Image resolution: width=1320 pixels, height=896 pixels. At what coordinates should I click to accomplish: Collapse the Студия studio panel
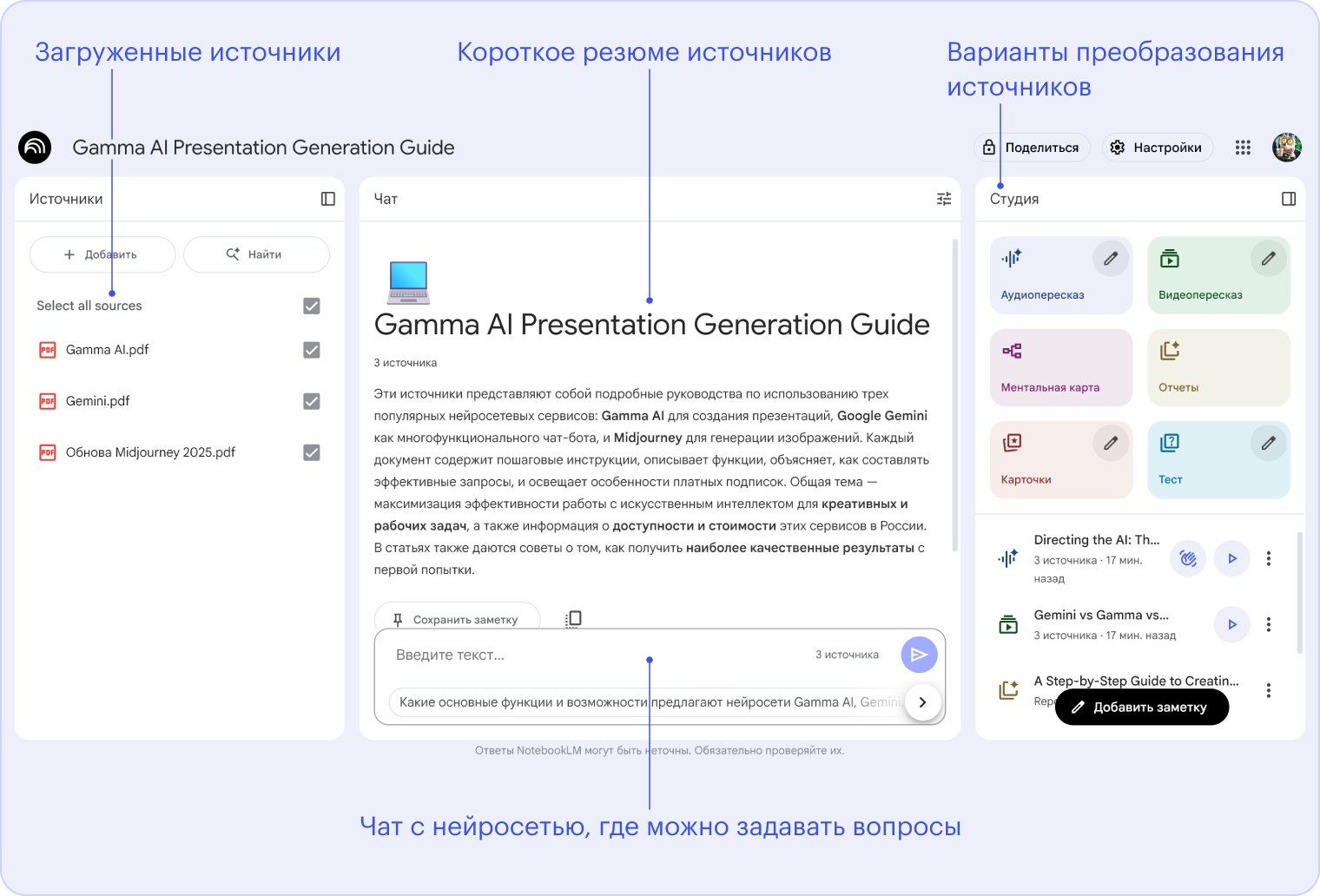1289,199
